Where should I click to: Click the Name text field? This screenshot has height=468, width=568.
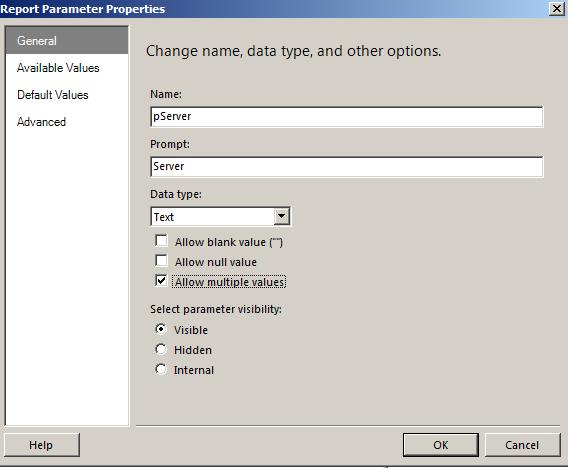click(x=347, y=117)
